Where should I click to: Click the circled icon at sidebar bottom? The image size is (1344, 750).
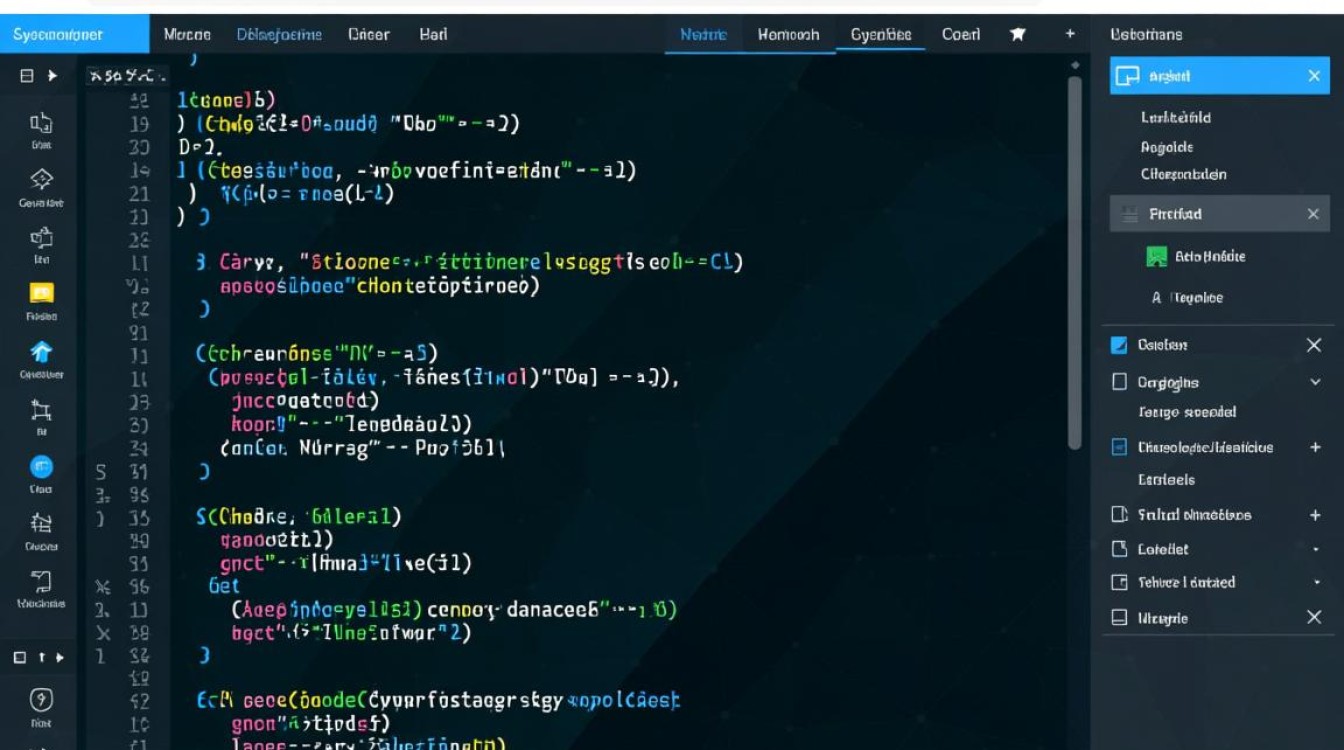tap(41, 700)
